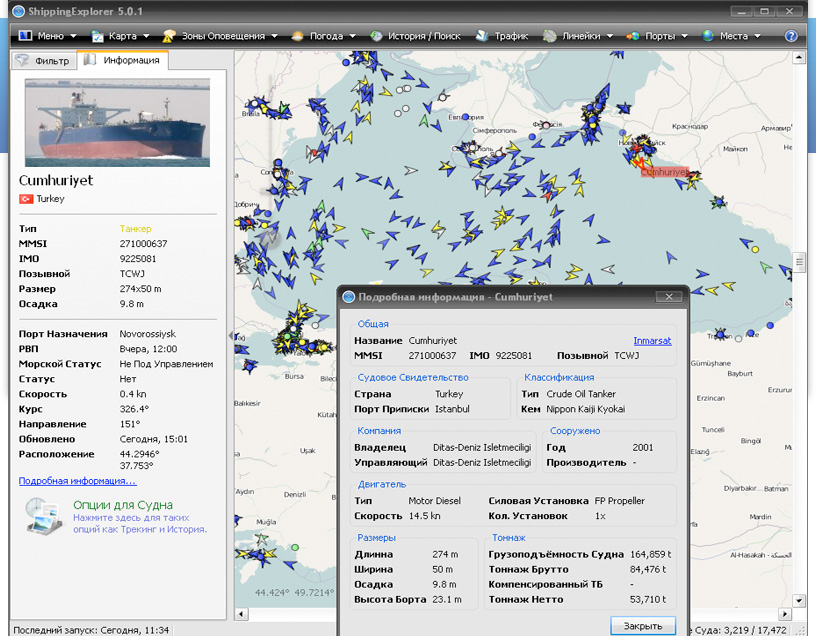The image size is (816, 636).
Task: Expand the Погода dropdown arrow
Action: (352, 36)
